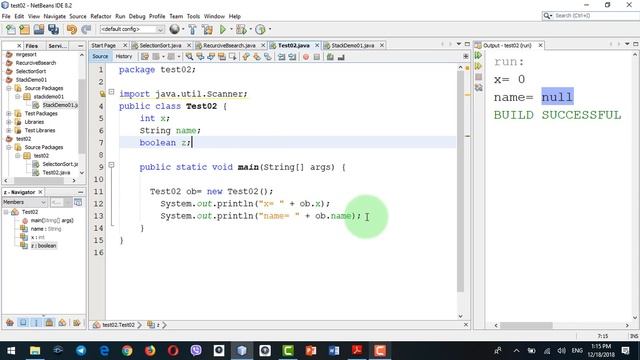Click the Debug Project toolbar icon

click(241, 29)
